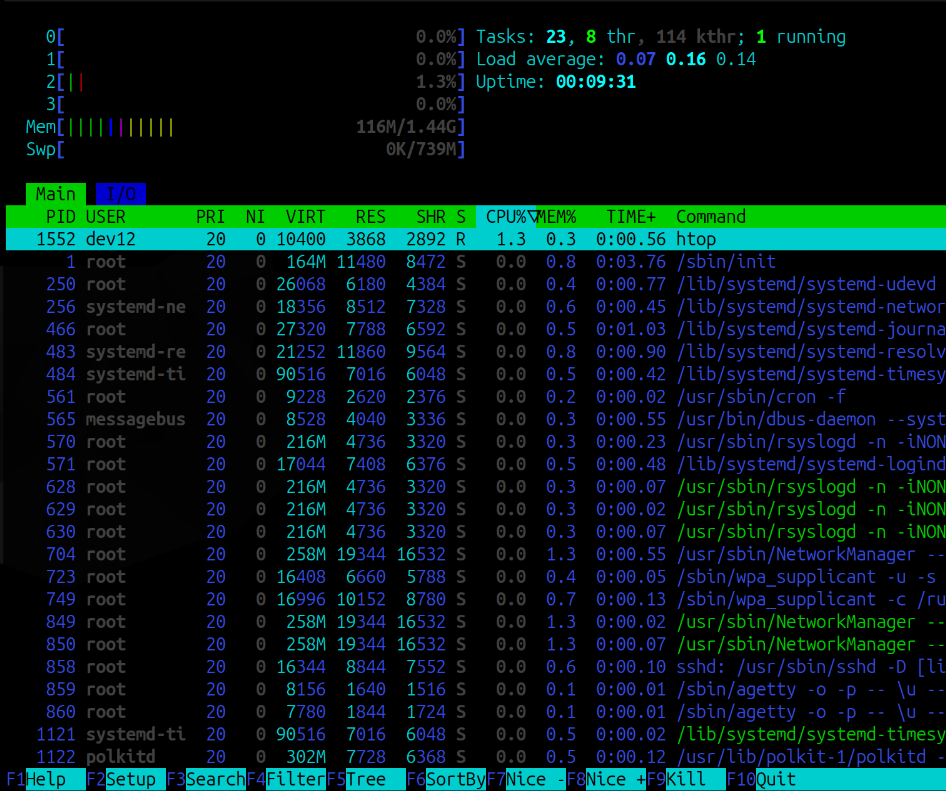Image resolution: width=946 pixels, height=791 pixels.
Task: Click the CPU 3 usage meter
Action: [x=255, y=104]
